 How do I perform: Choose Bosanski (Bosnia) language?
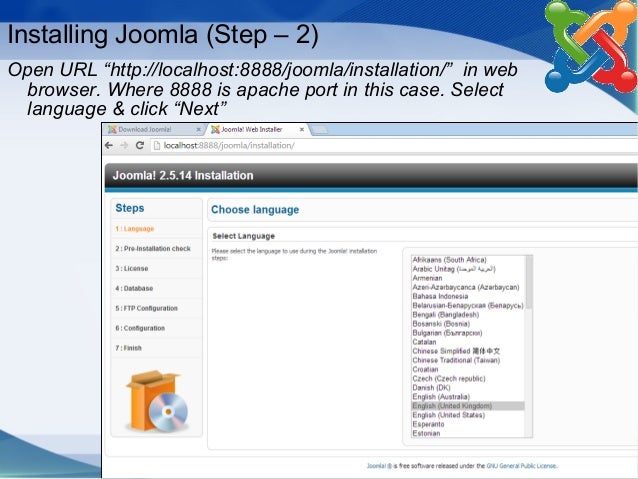(x=468, y=324)
